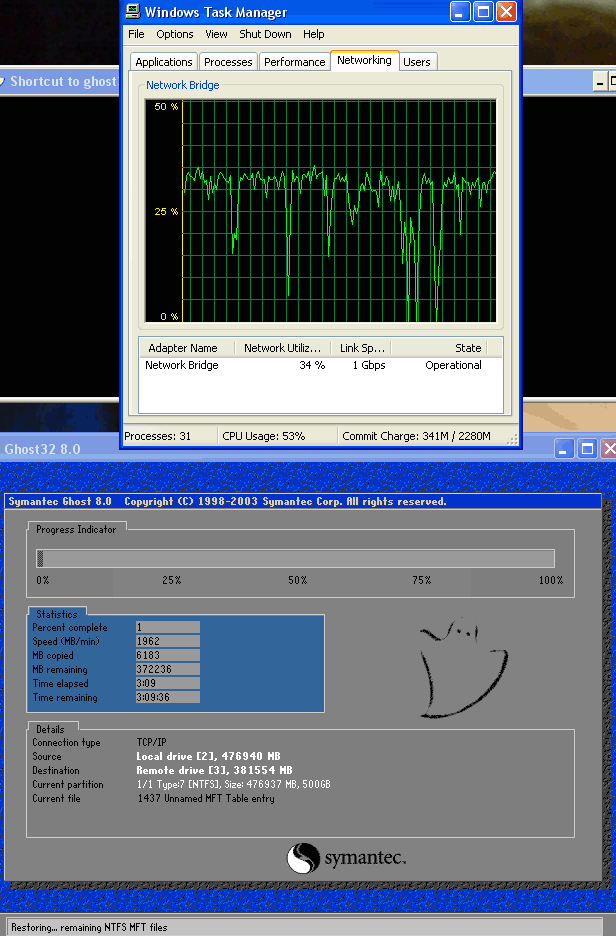Click the 1 Gbps link speed value

(369, 365)
